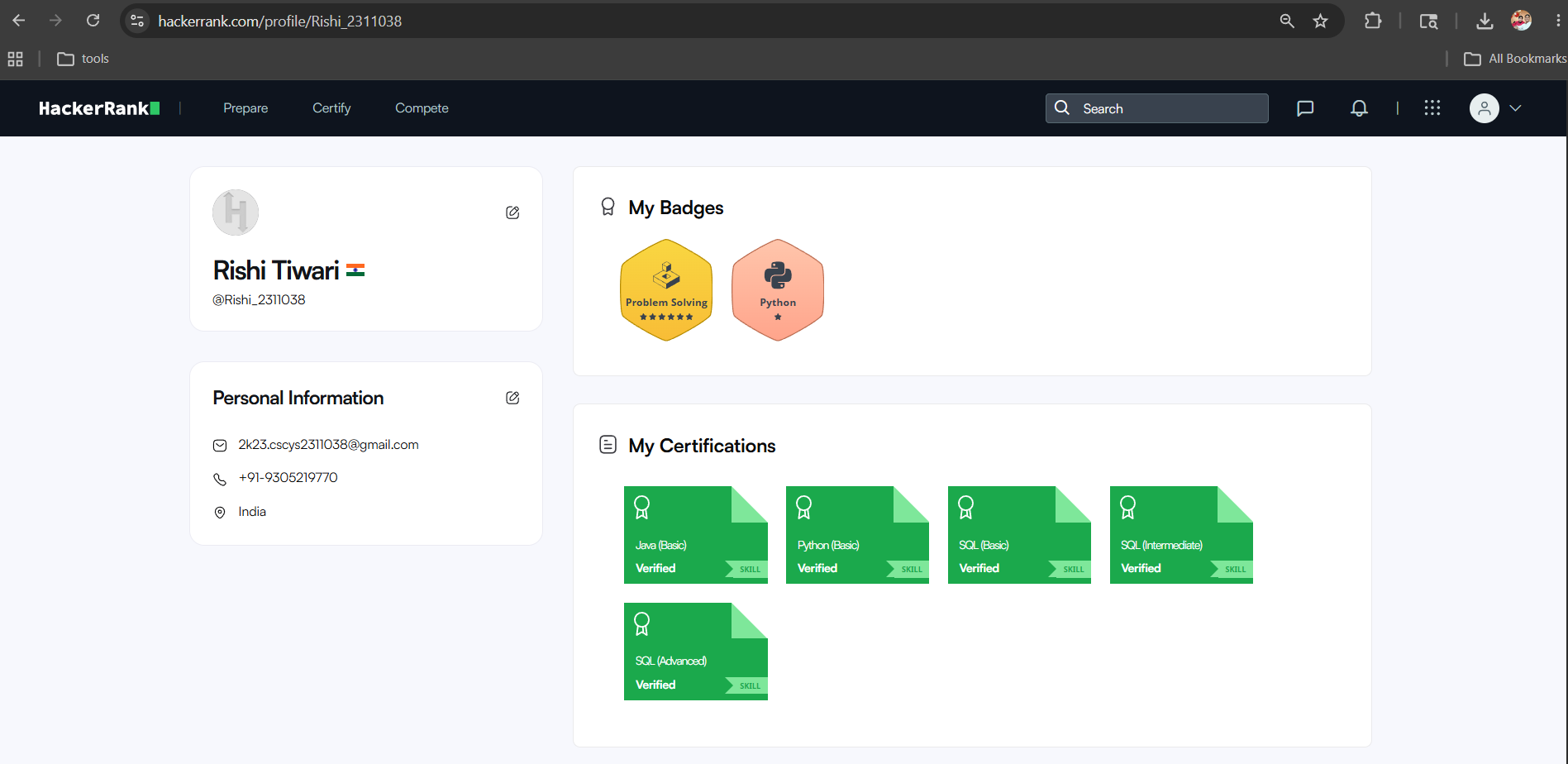Open the SQL (Intermediate) certificate
The height and width of the screenshot is (764, 1568).
(x=1181, y=535)
